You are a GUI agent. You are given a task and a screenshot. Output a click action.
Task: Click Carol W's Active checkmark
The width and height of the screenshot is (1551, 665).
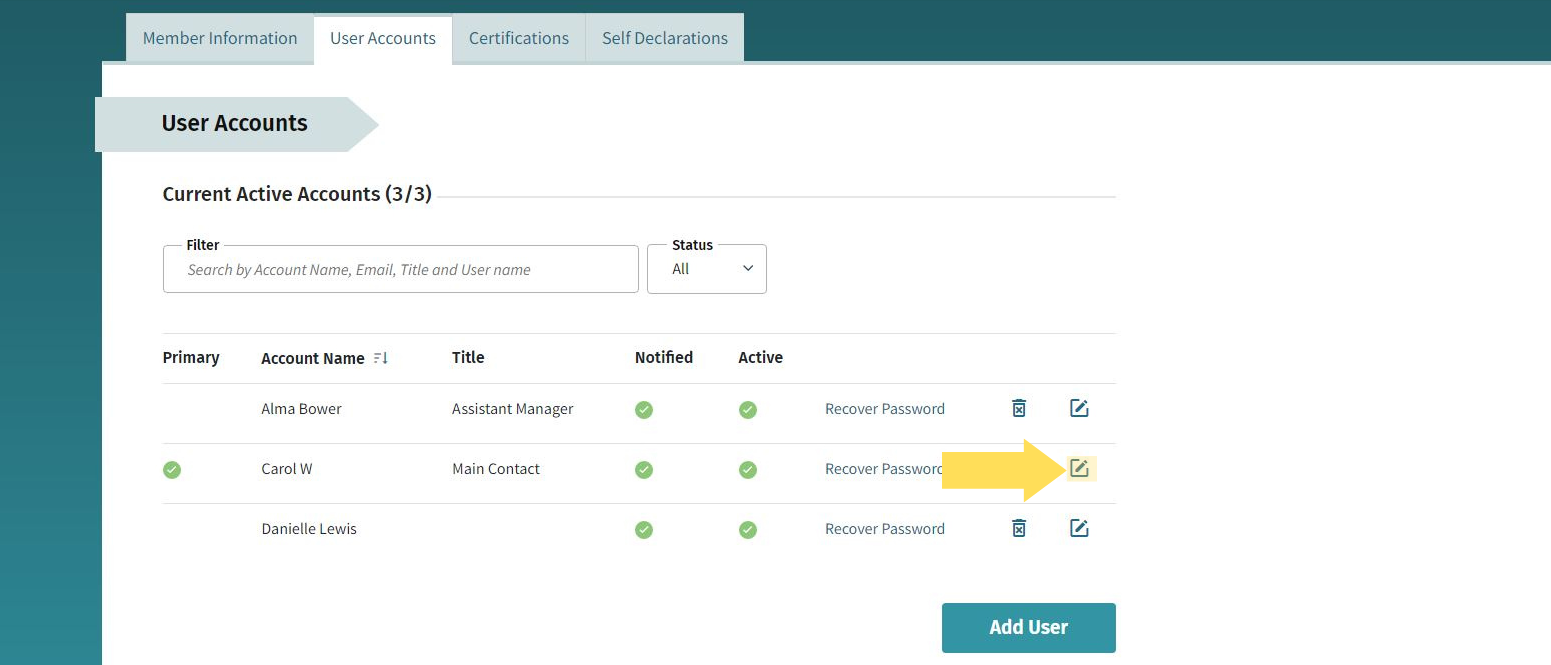748,469
